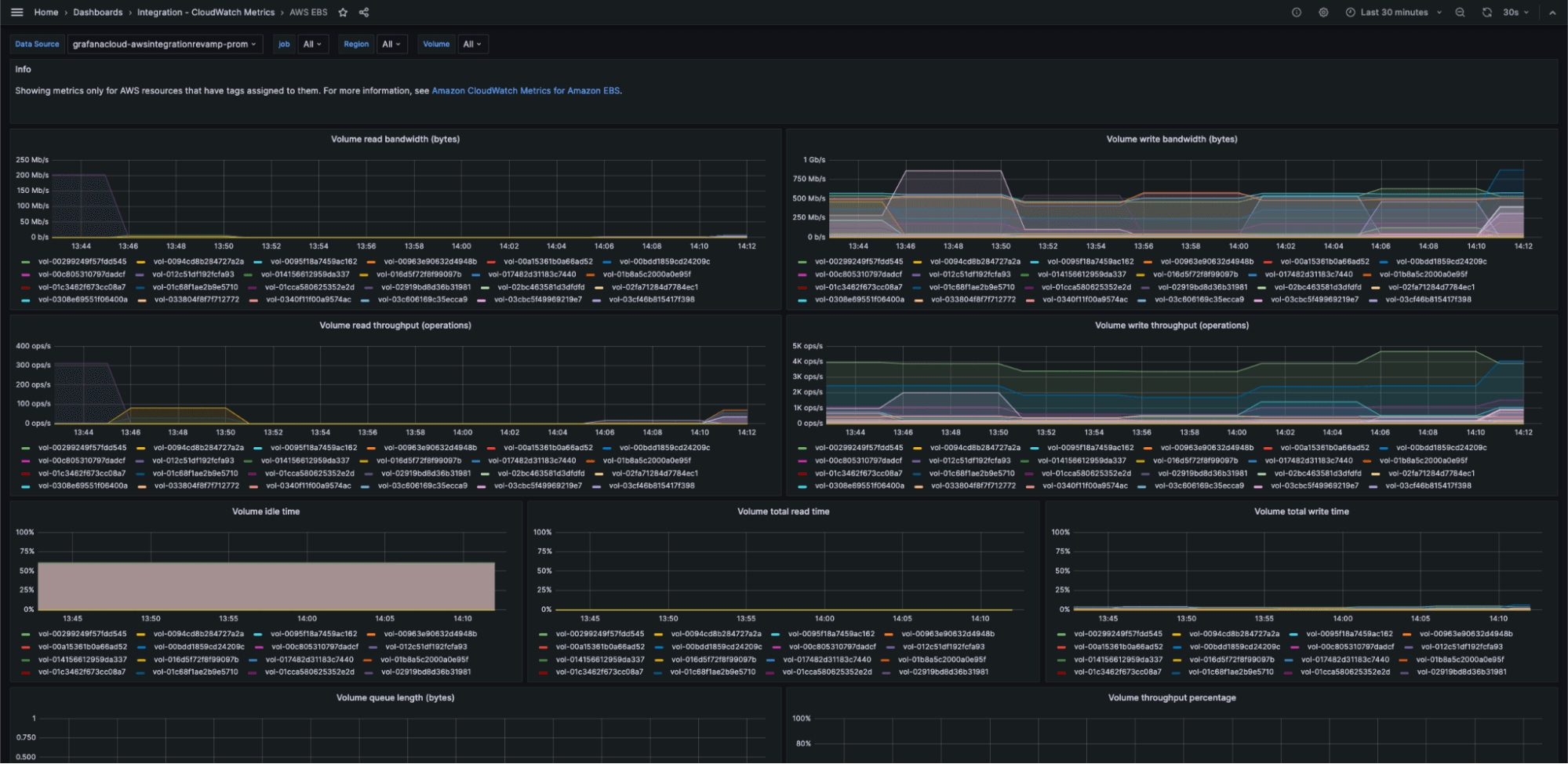Collapse the top toolbar with chevron

(x=1552, y=13)
